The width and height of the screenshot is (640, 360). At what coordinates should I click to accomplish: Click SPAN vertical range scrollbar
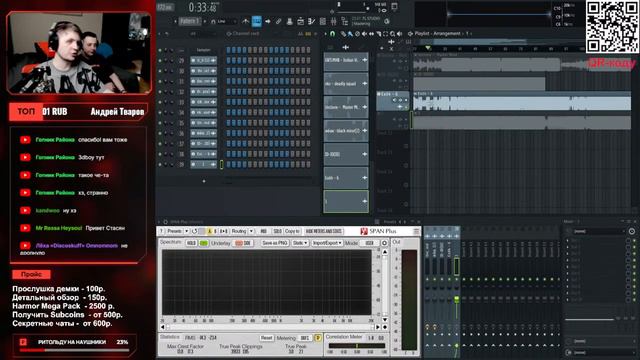pos(385,285)
